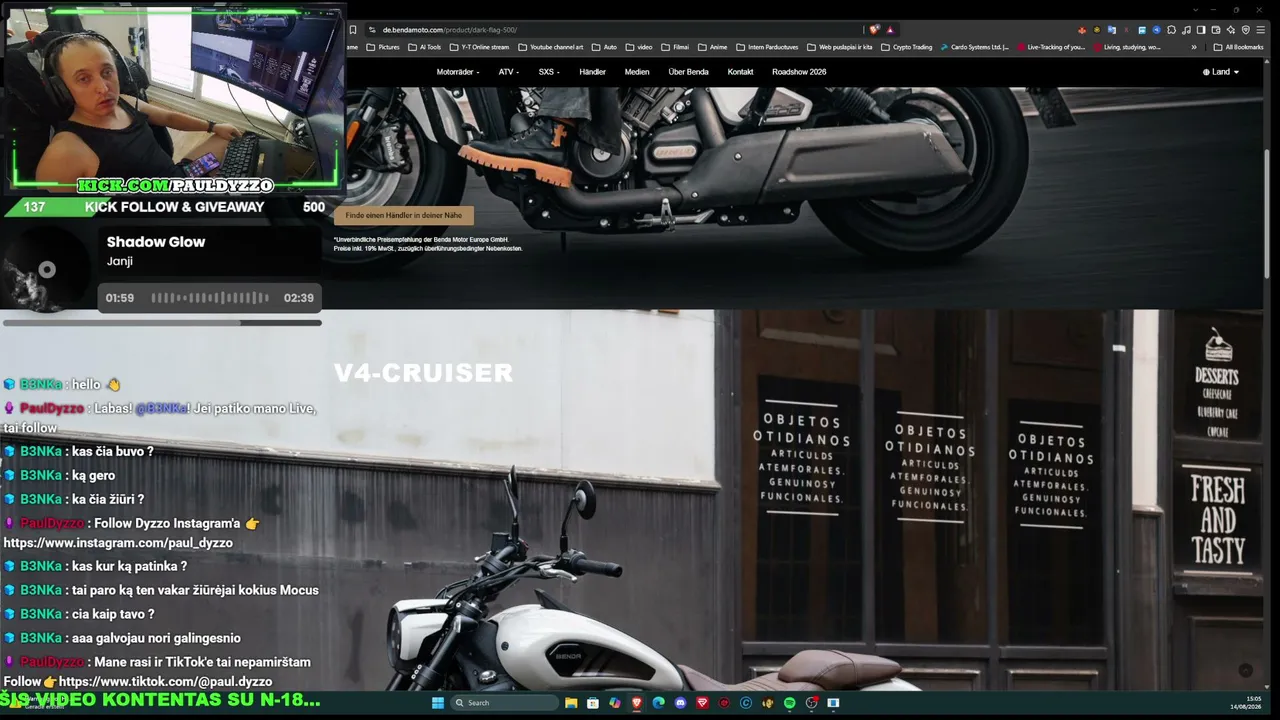Click the Finde einen Händler in deiner Nähe button
Viewport: 1280px width, 720px height.
click(x=404, y=215)
